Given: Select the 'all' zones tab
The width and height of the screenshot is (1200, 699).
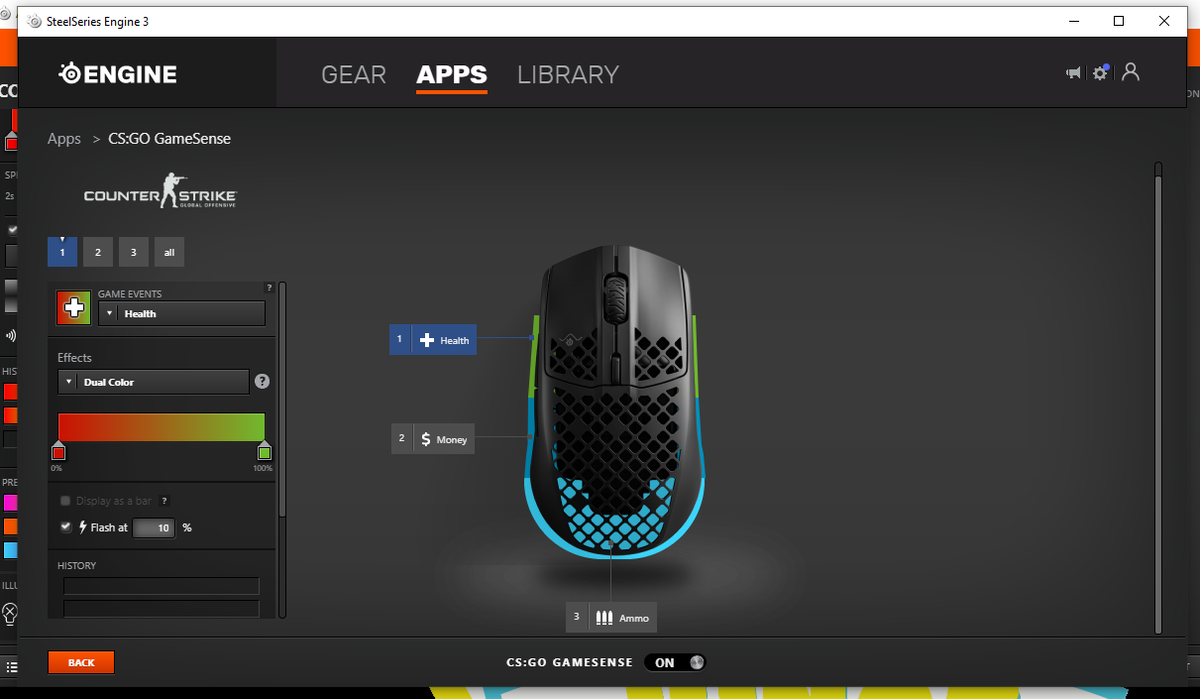Looking at the screenshot, I should coord(169,252).
